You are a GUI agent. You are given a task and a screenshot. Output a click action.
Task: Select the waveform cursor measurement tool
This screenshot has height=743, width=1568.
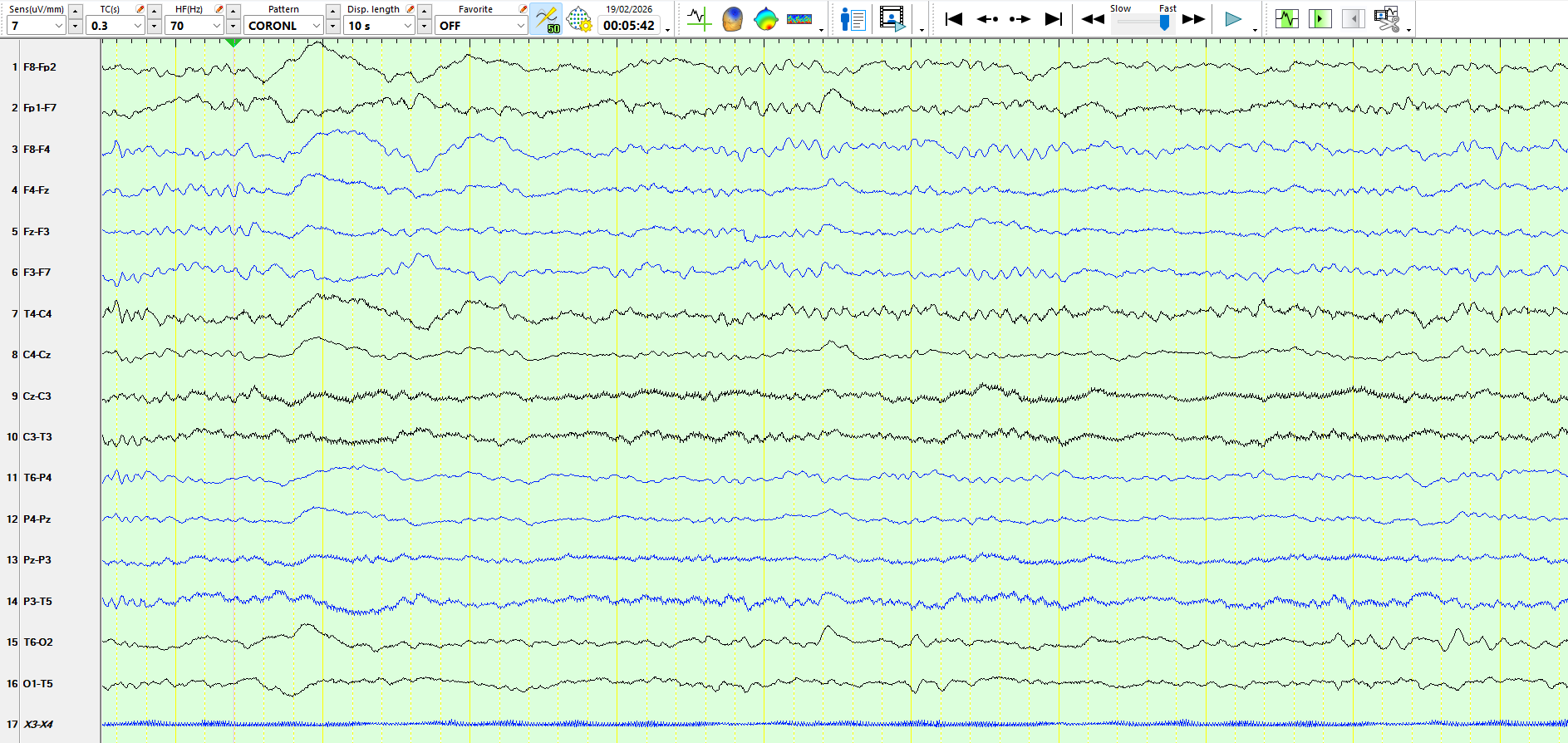[x=700, y=18]
